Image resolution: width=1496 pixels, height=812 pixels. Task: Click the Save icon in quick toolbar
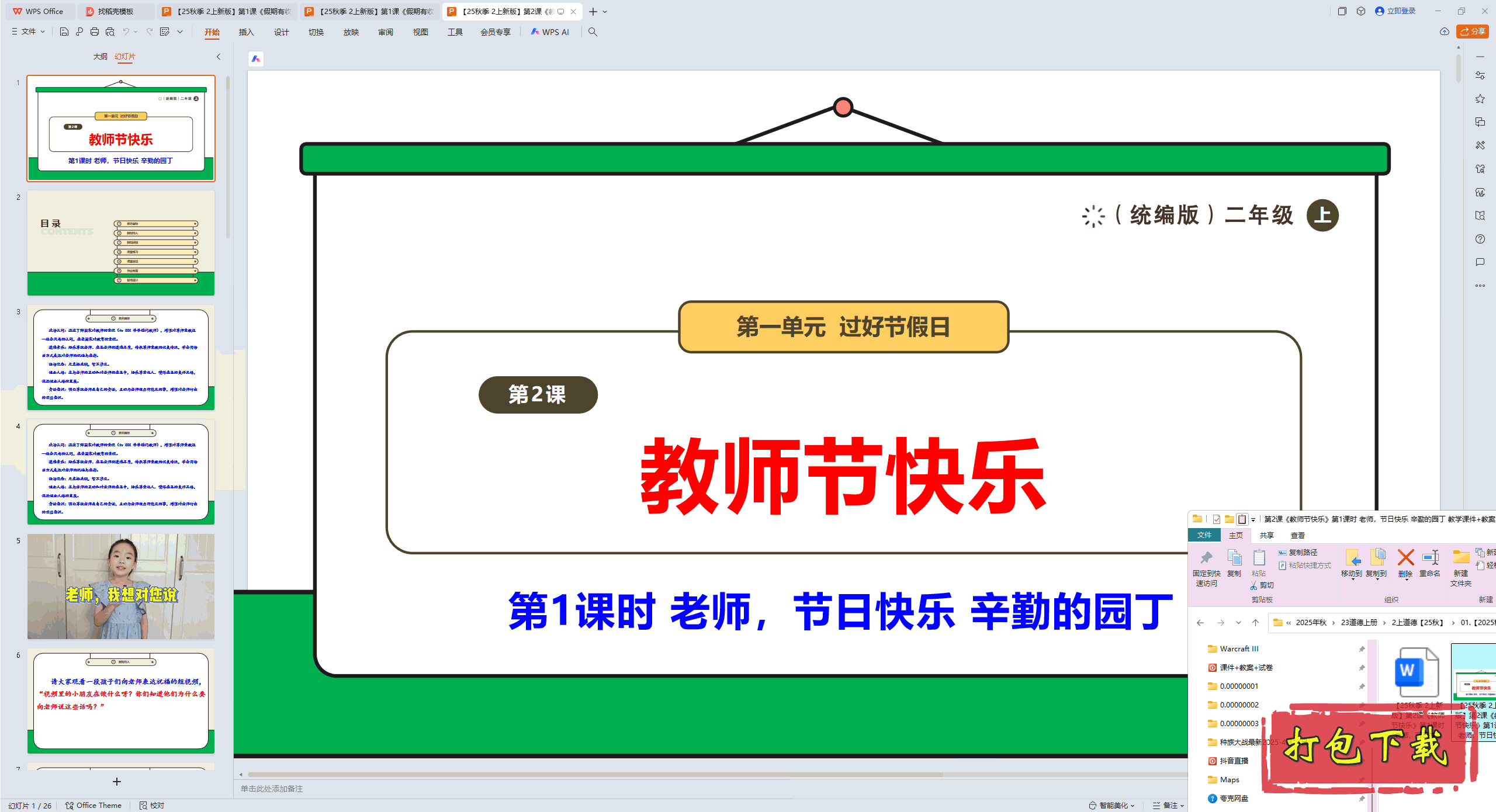64,32
